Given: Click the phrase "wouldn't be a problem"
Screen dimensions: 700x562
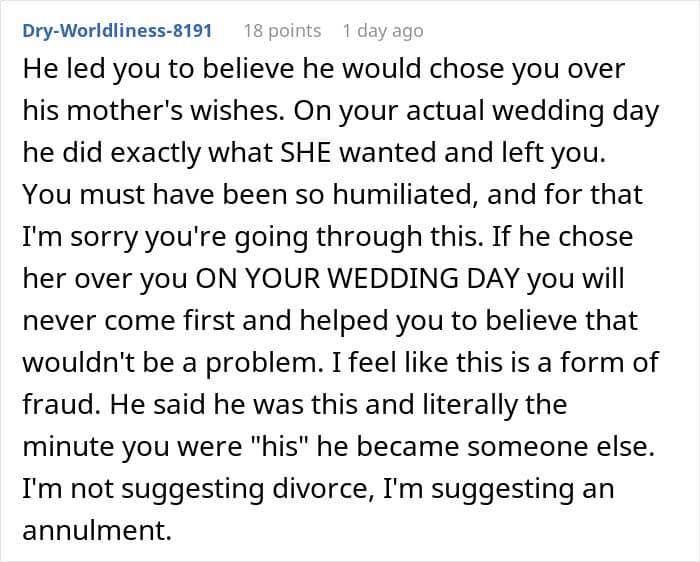Looking at the screenshot, I should coord(169,362).
